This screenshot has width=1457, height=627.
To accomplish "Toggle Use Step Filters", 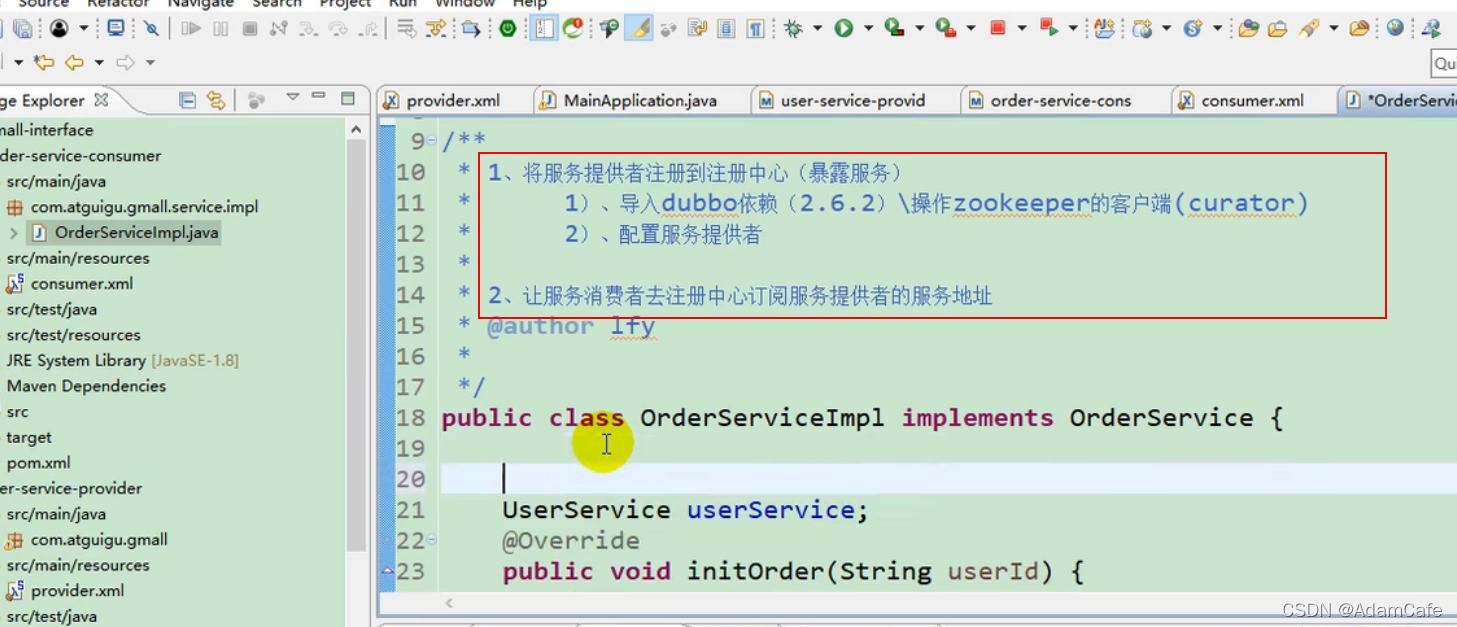I will tap(435, 29).
